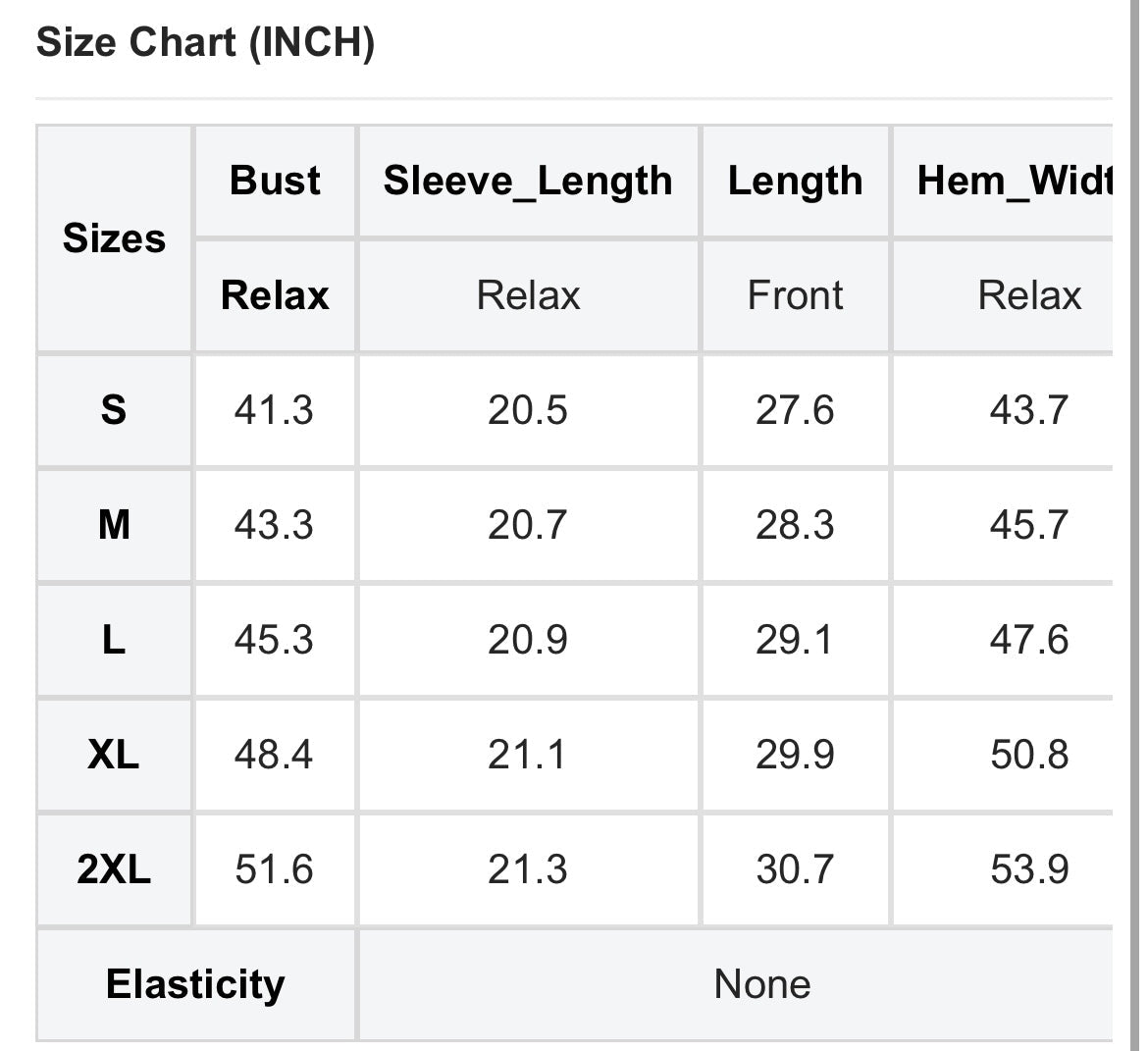This screenshot has width=1148, height=1051.
Task: Click the 2XL size row label
Action: click(114, 869)
